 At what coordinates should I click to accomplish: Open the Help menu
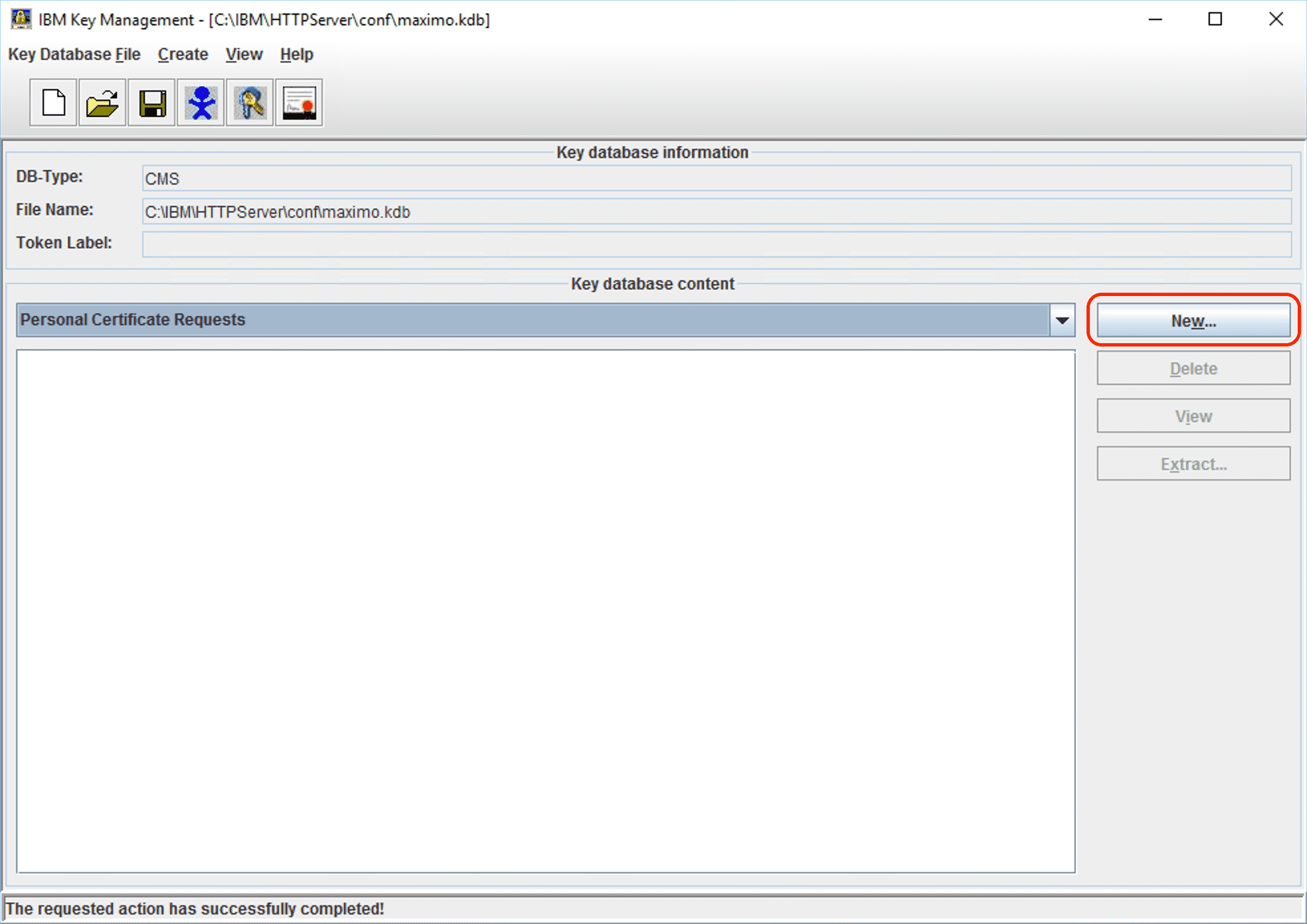point(296,54)
